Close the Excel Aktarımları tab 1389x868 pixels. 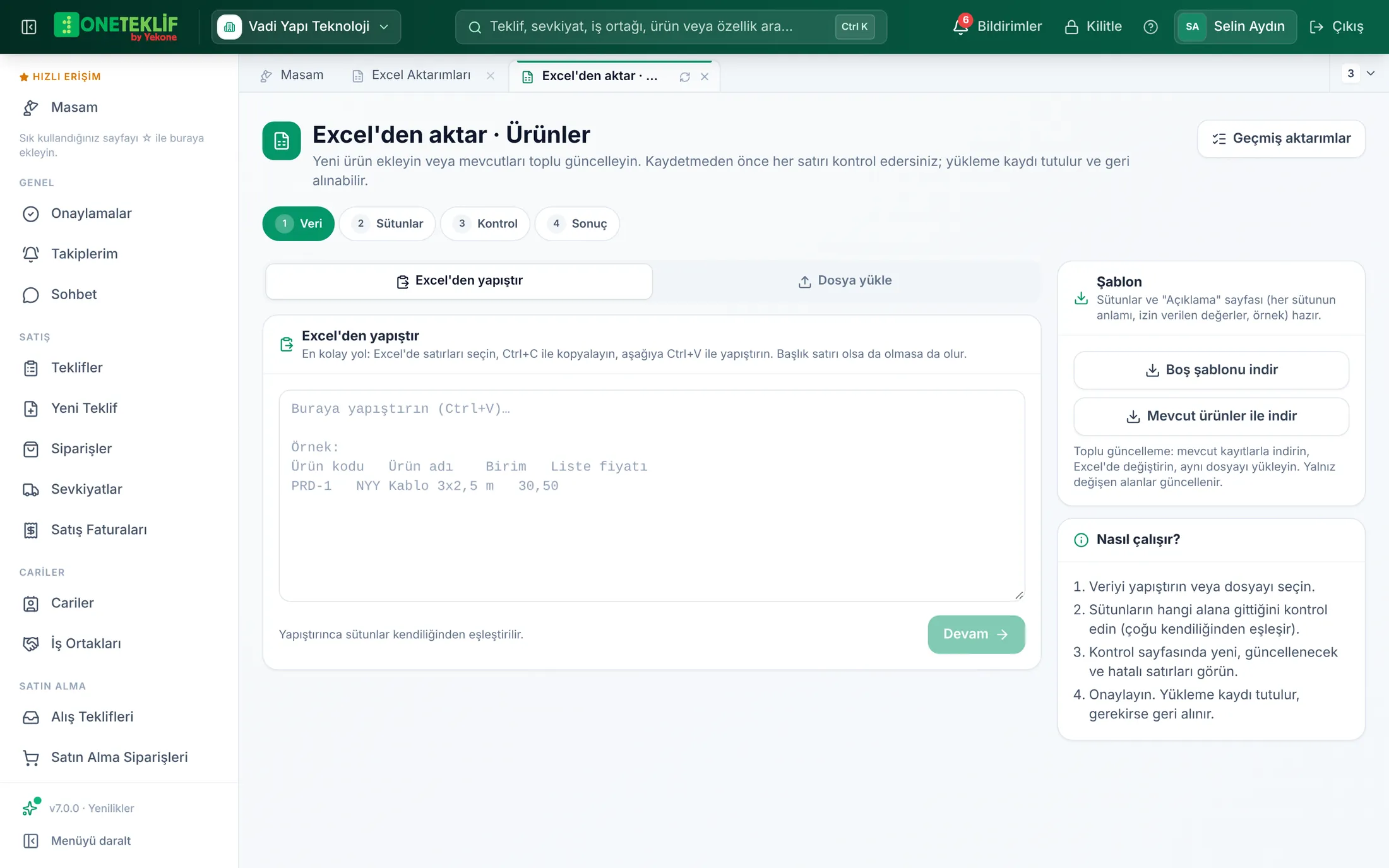tap(491, 76)
